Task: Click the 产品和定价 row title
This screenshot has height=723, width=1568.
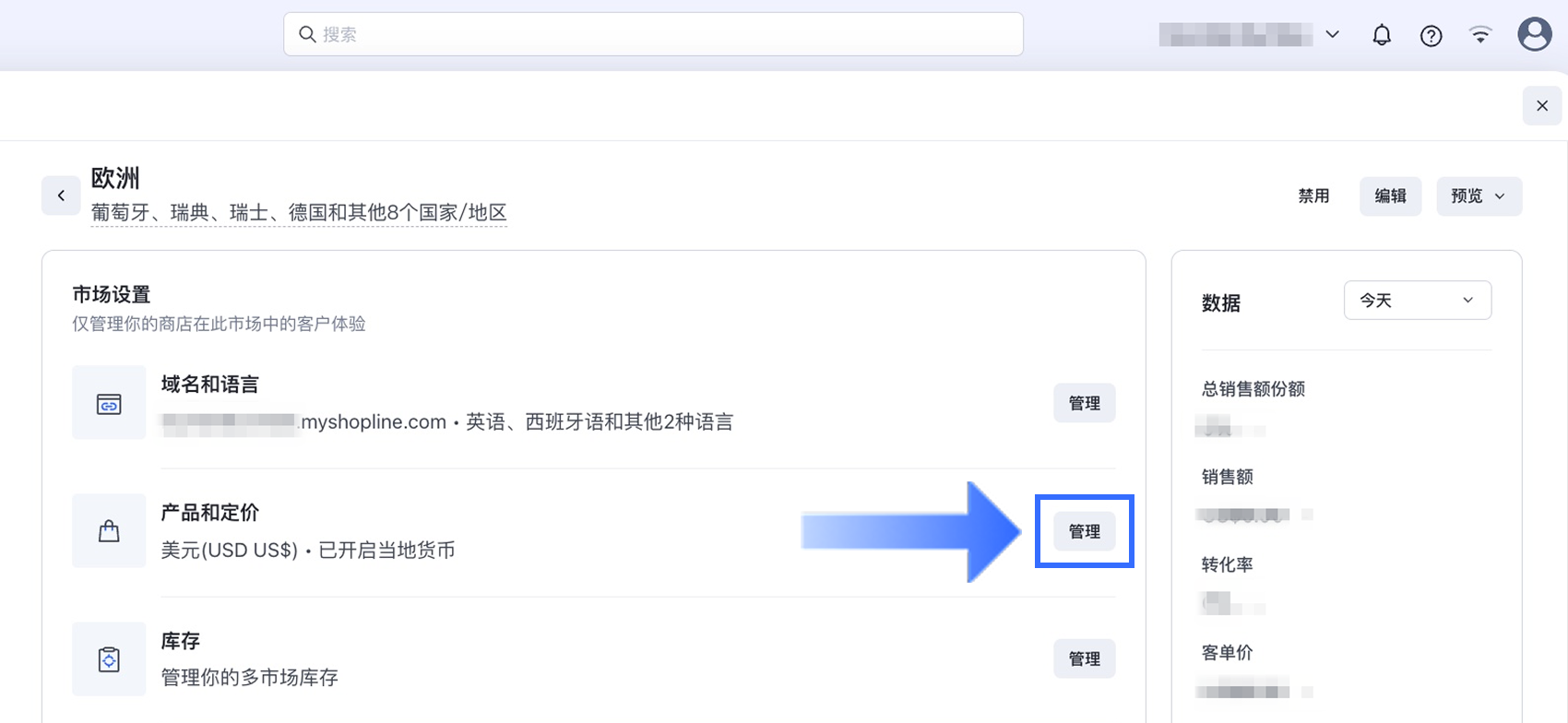Action: tap(210, 513)
